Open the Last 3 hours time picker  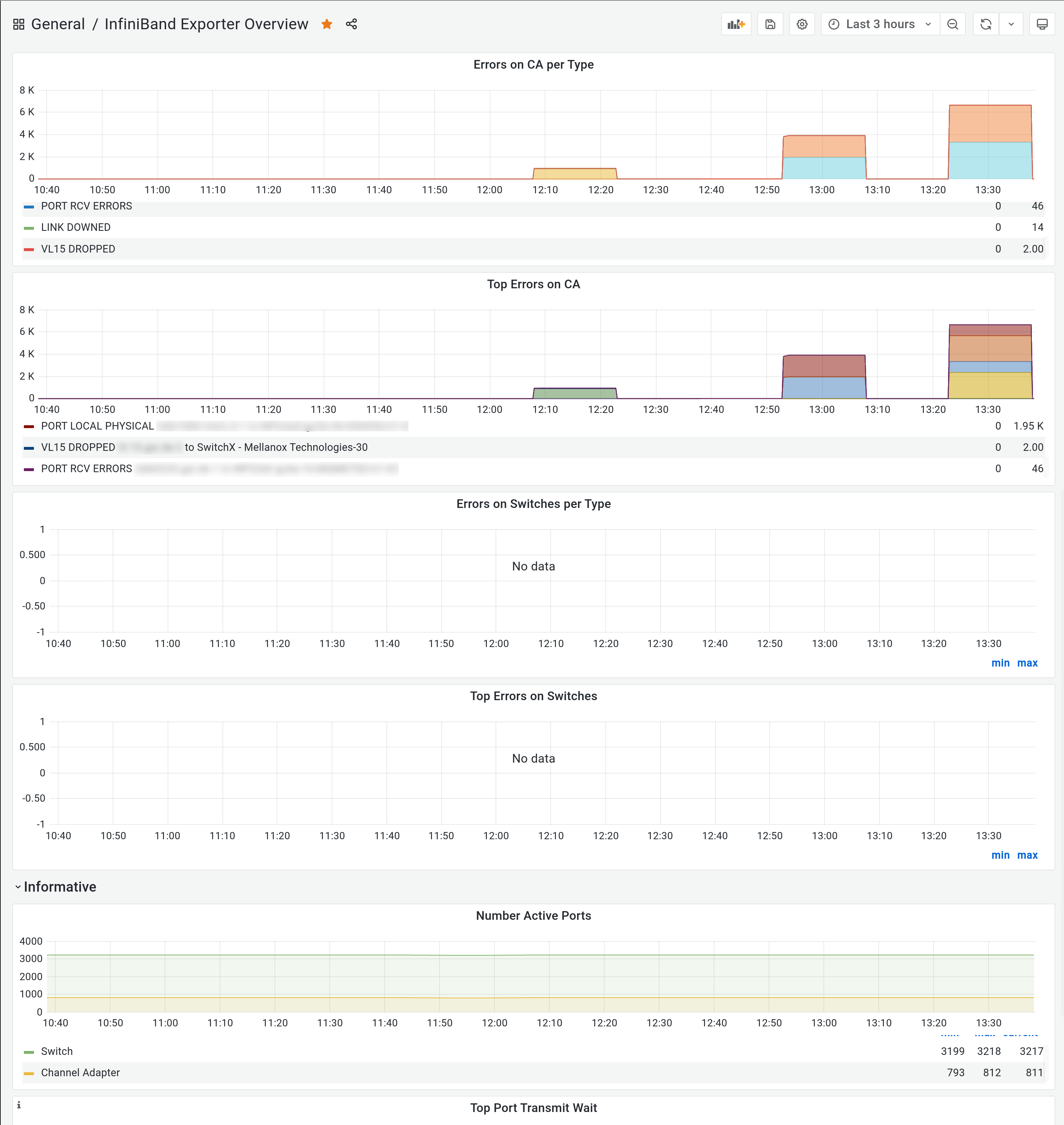point(880,25)
